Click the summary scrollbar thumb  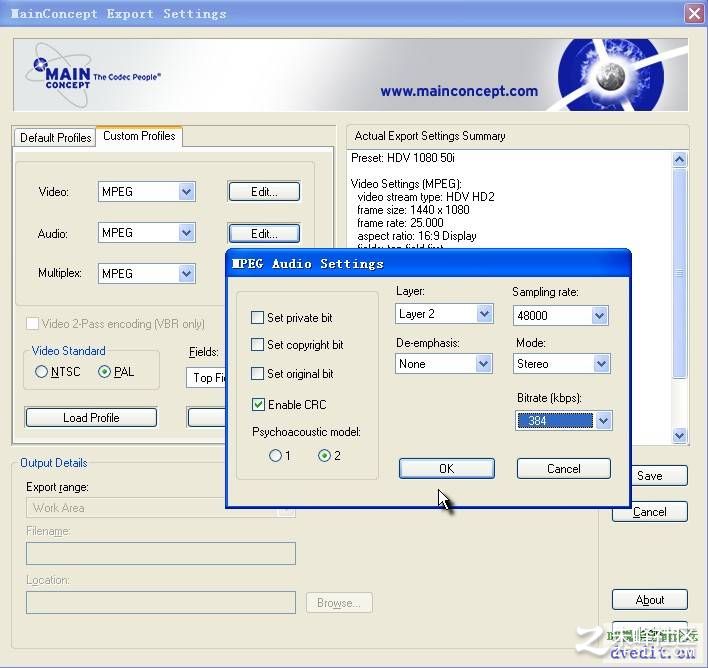[x=680, y=273]
